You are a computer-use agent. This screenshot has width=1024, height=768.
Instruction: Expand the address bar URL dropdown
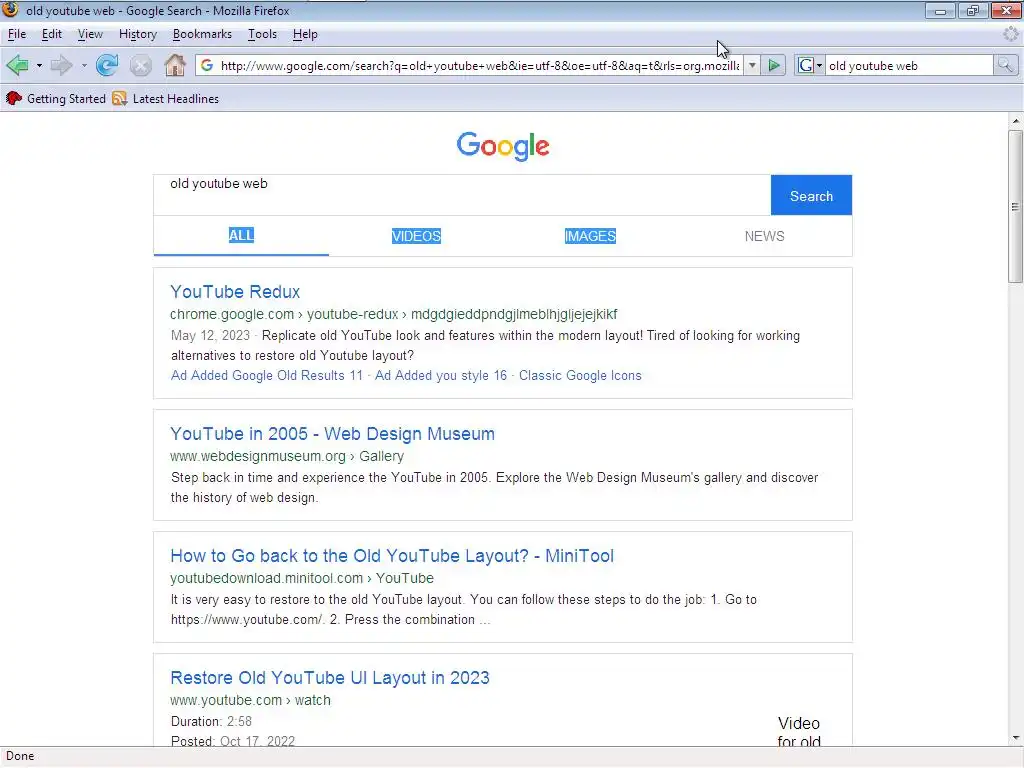[752, 65]
